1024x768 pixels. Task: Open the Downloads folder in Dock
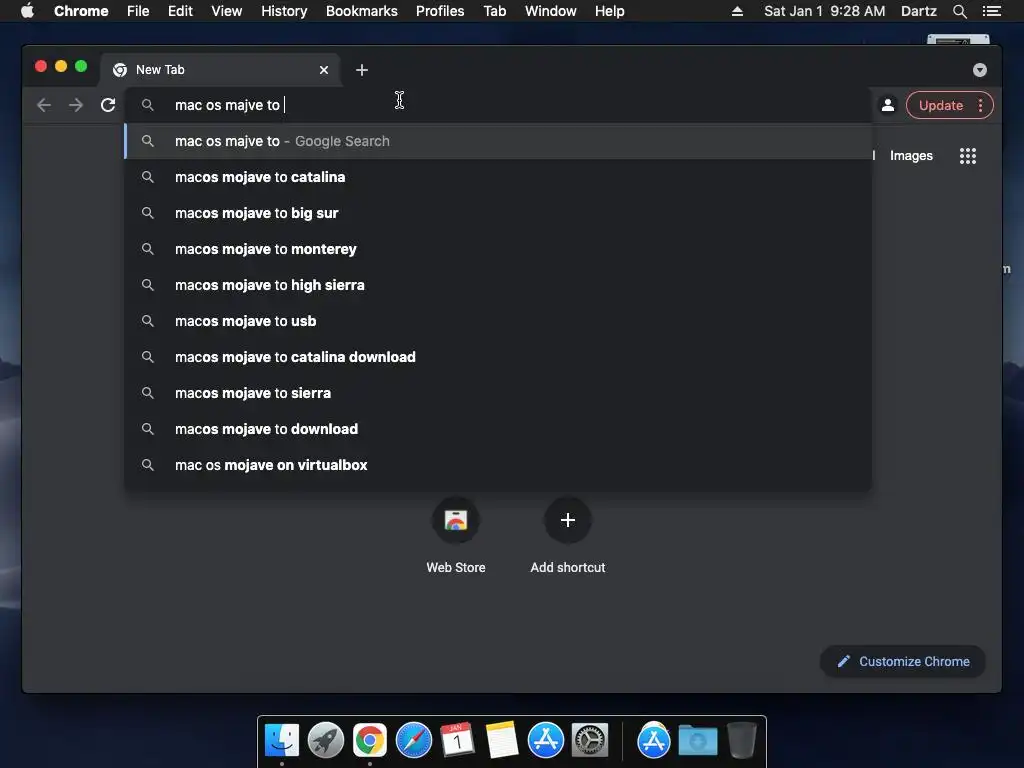[x=697, y=741]
